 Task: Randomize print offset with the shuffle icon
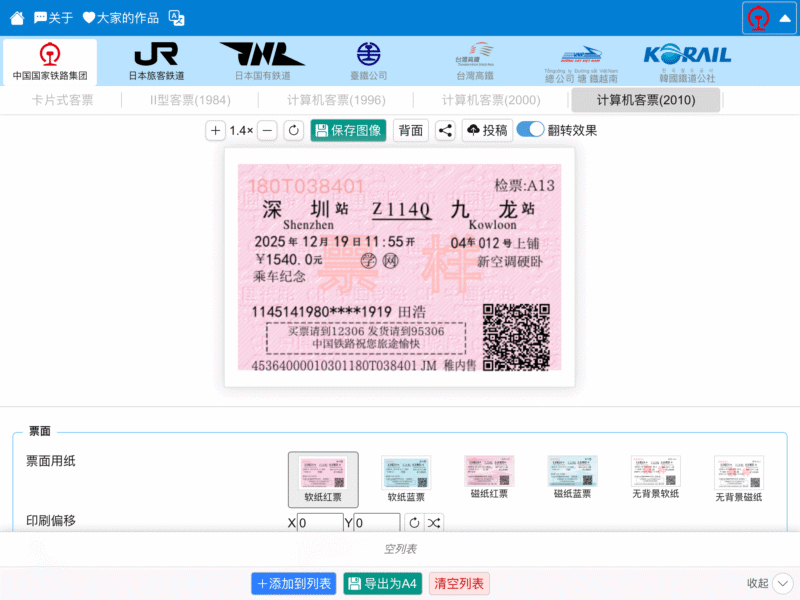pyautogui.click(x=434, y=523)
